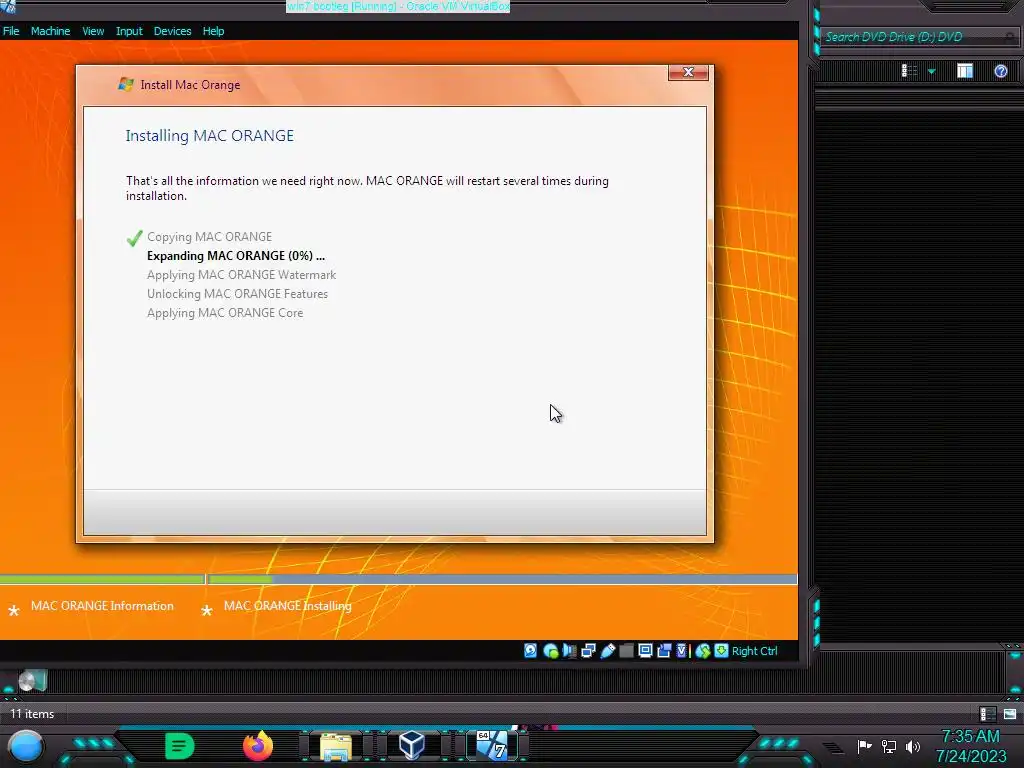Click the Windows Start orb
Image resolution: width=1024 pixels, height=768 pixels.
pos(25,746)
